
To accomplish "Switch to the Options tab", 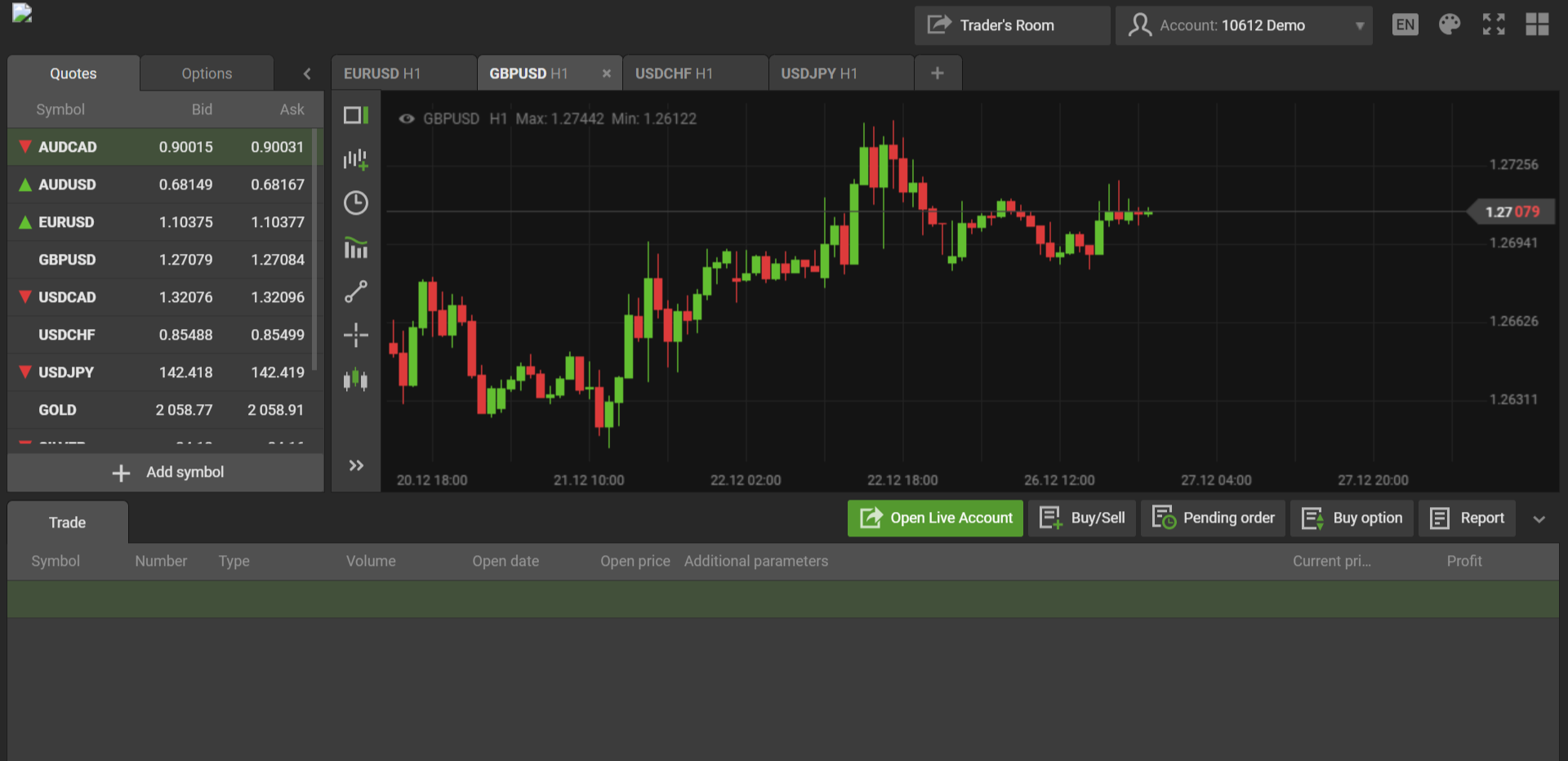I will click(x=207, y=73).
